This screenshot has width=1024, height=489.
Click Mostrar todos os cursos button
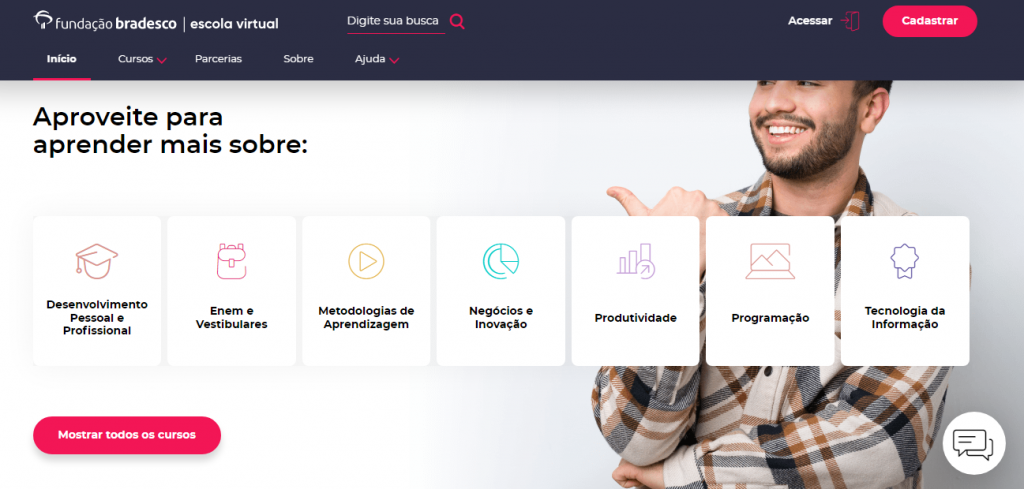(127, 435)
